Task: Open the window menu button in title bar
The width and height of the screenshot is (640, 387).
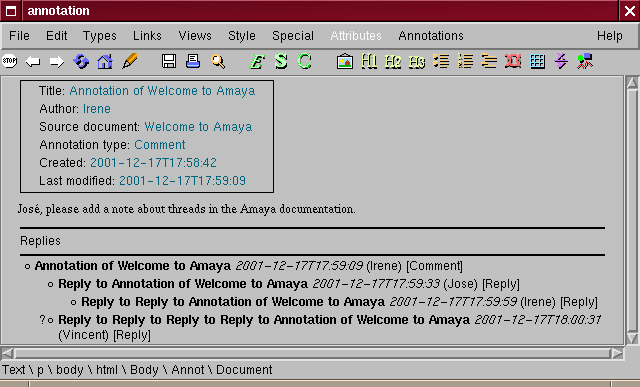Action: point(11,11)
